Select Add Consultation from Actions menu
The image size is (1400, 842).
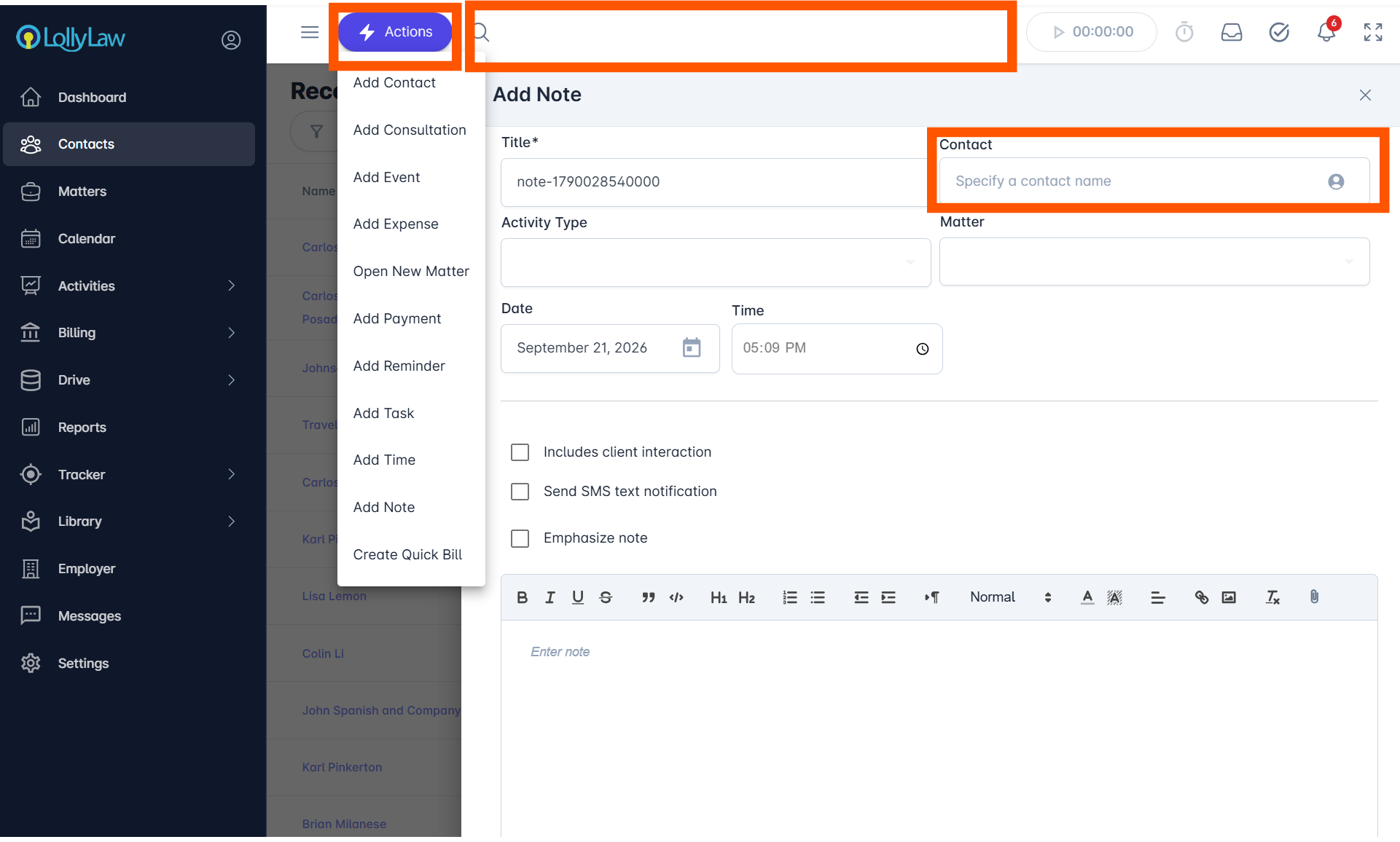(x=410, y=130)
